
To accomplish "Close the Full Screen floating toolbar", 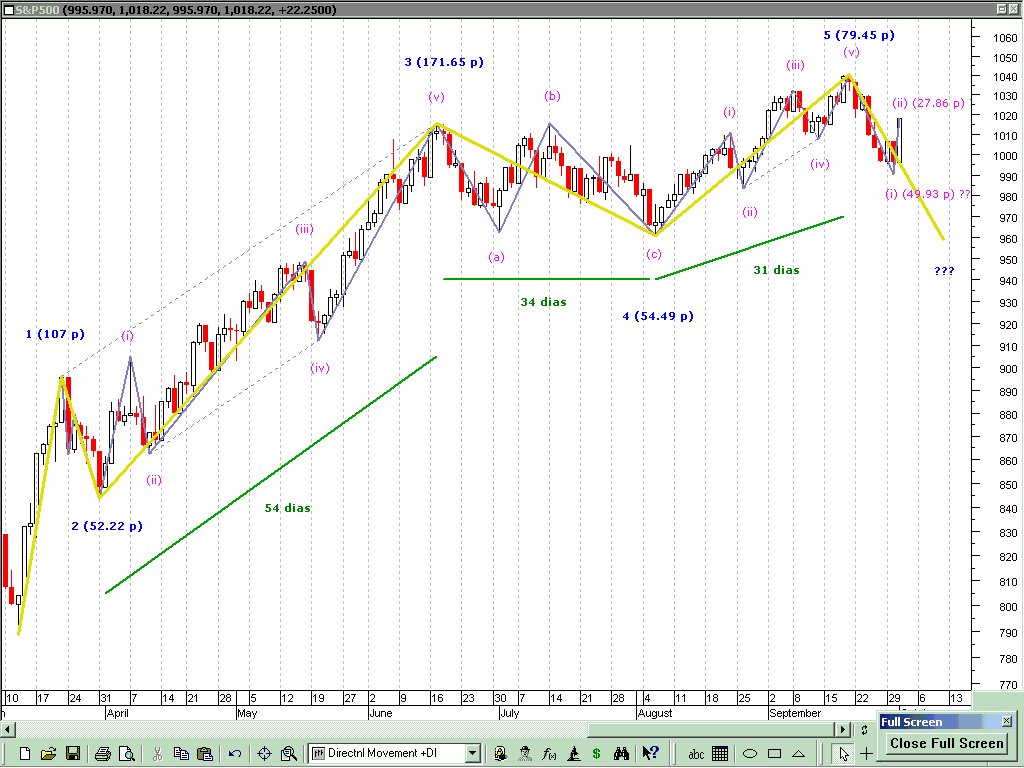I will click(x=1006, y=721).
